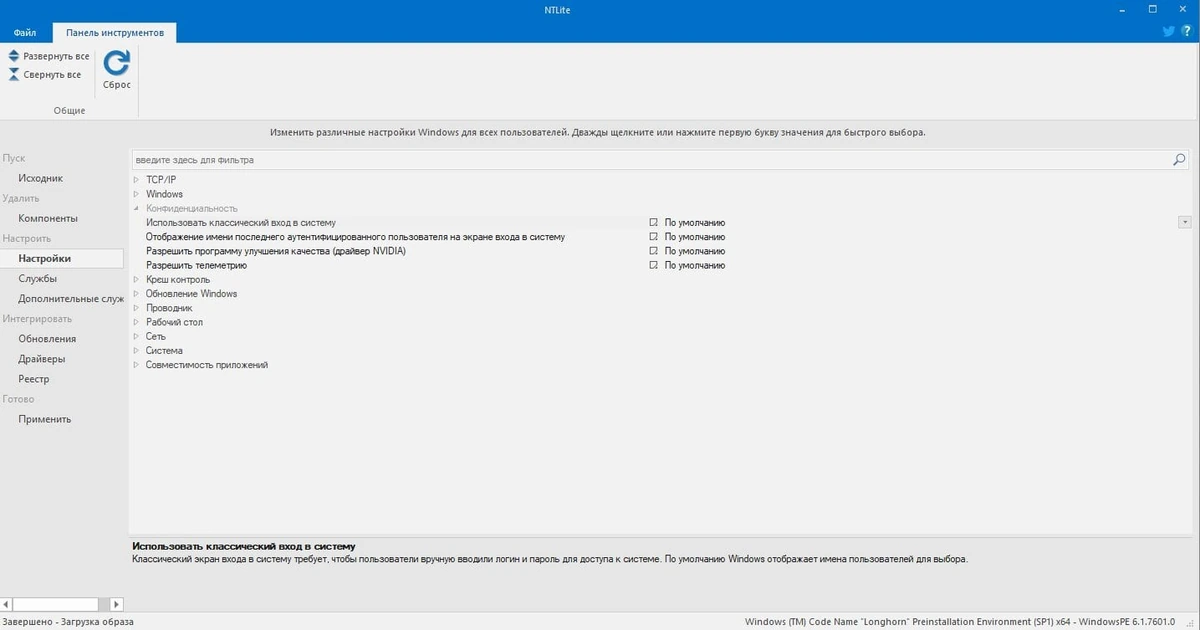Select Настройки in sidebar

point(62,258)
